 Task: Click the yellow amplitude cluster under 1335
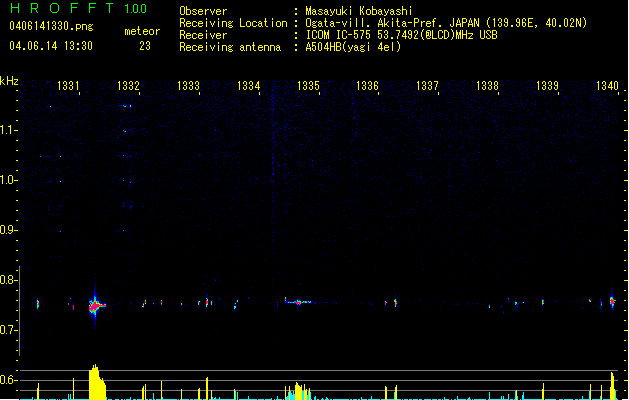coord(298,392)
